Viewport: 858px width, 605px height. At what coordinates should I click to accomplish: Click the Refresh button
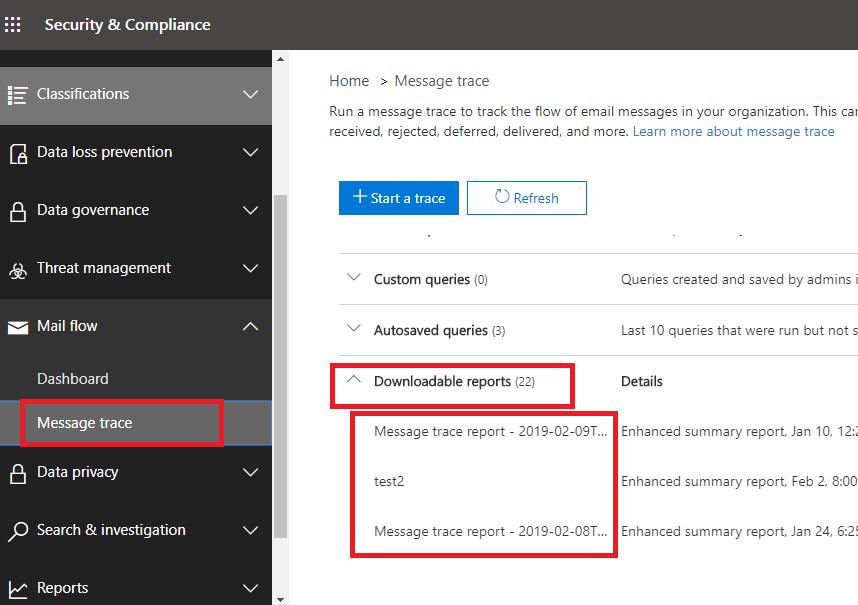click(527, 198)
